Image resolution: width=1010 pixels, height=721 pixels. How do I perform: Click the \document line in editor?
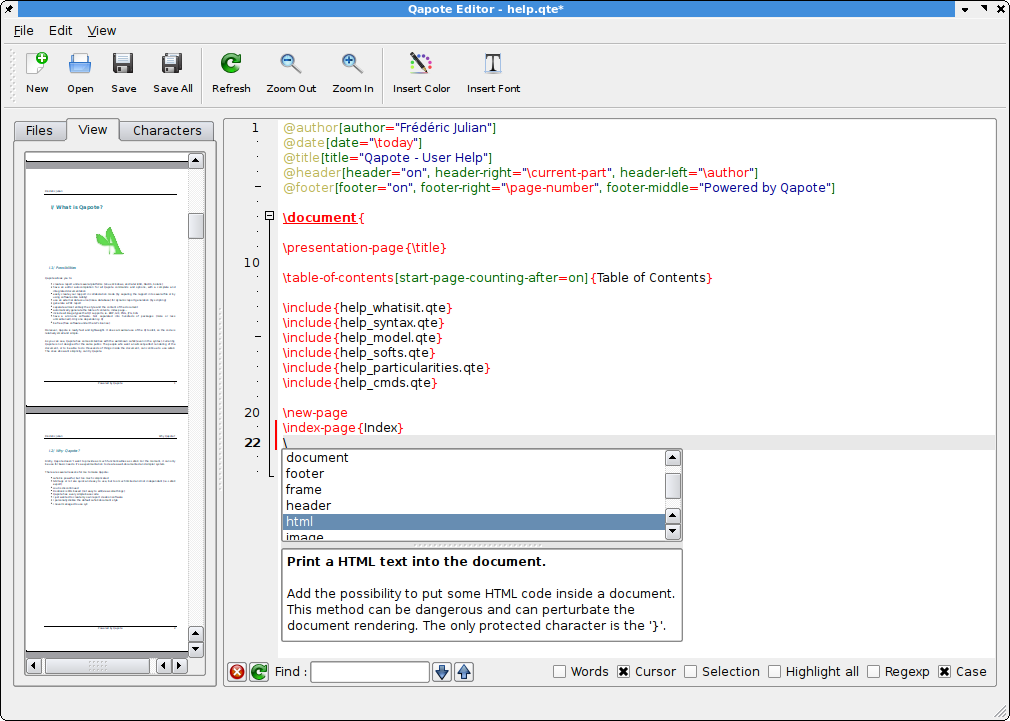click(x=323, y=218)
